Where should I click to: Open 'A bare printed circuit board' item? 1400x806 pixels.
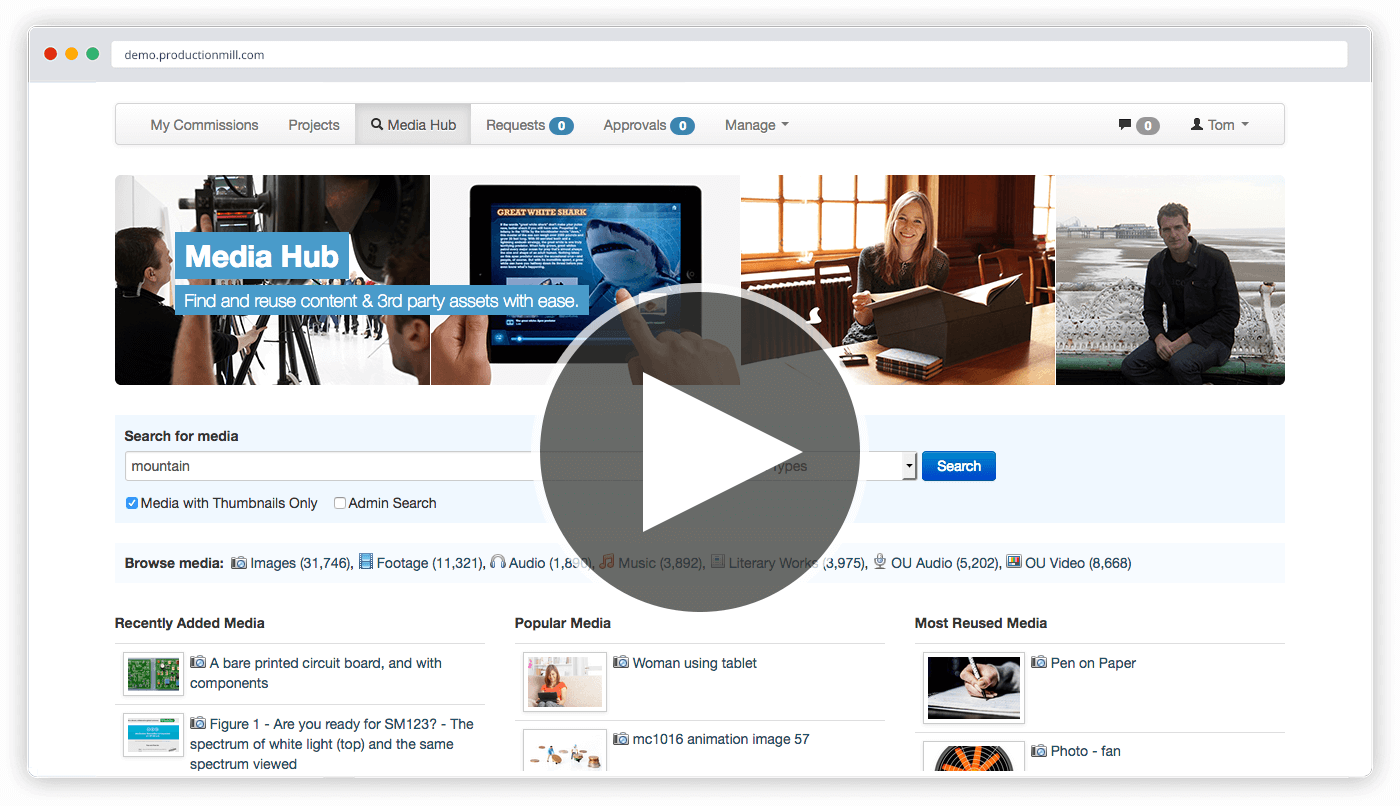click(316, 673)
